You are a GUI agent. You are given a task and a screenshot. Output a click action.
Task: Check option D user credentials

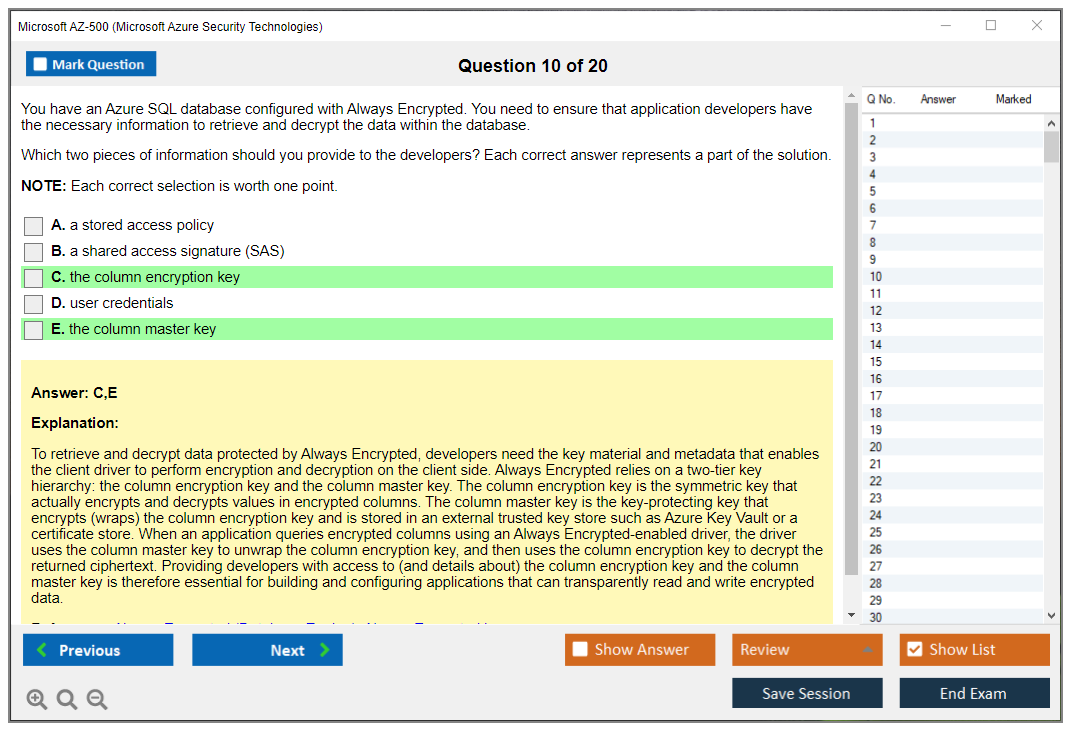click(34, 304)
